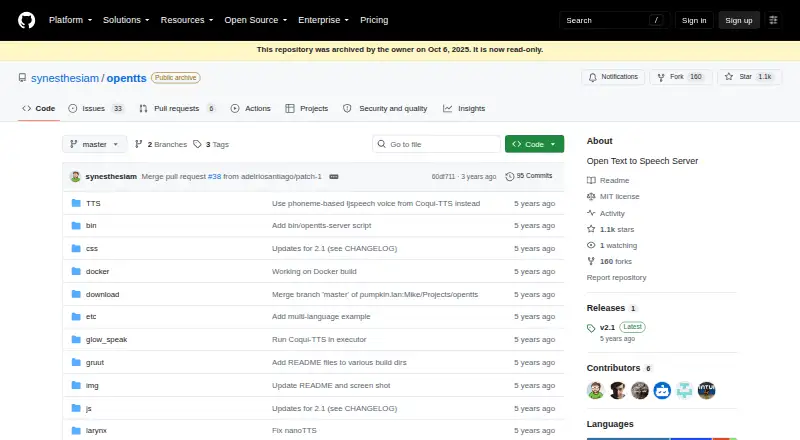
Task: Click the Readme book icon
Action: click(x=591, y=180)
